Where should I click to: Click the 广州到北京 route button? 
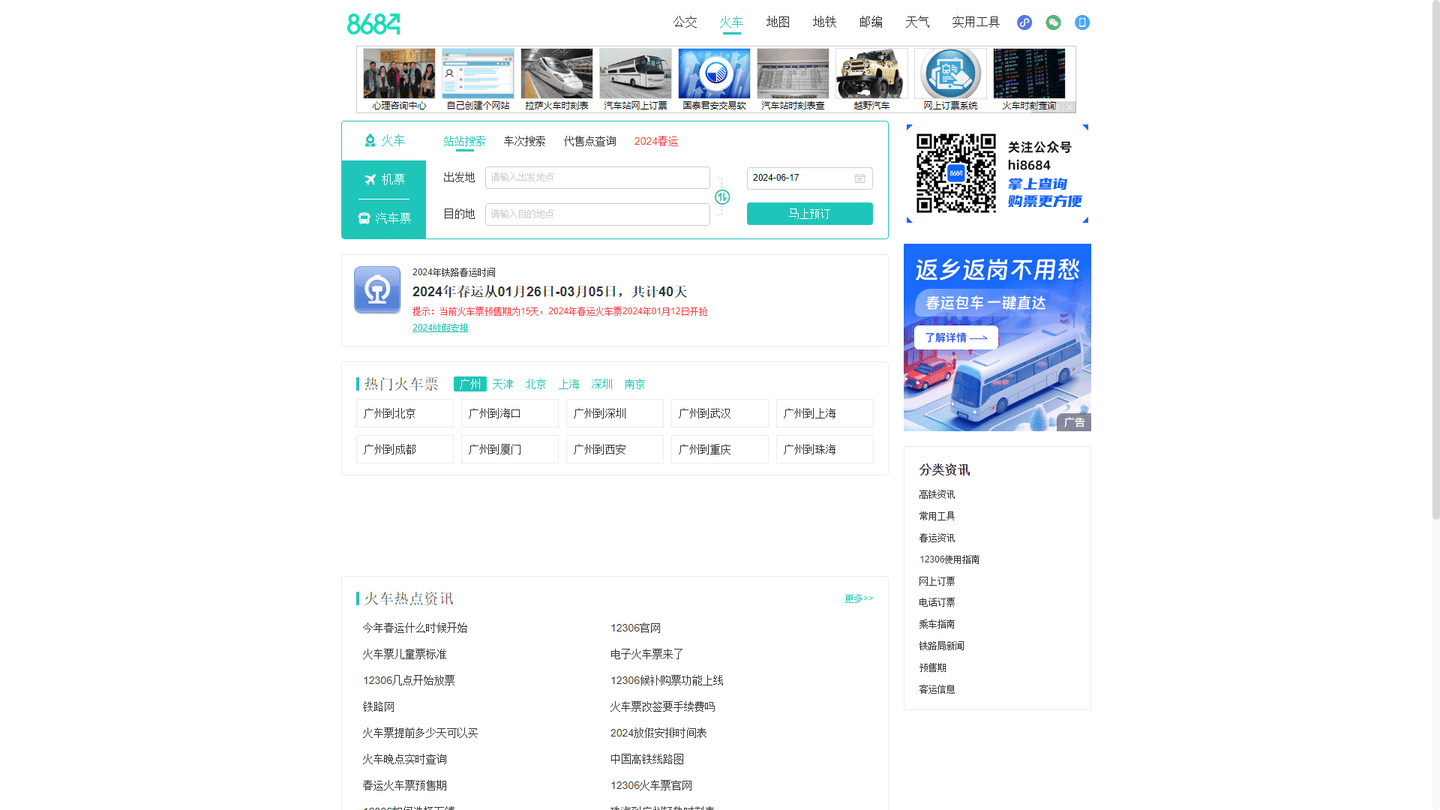click(405, 413)
